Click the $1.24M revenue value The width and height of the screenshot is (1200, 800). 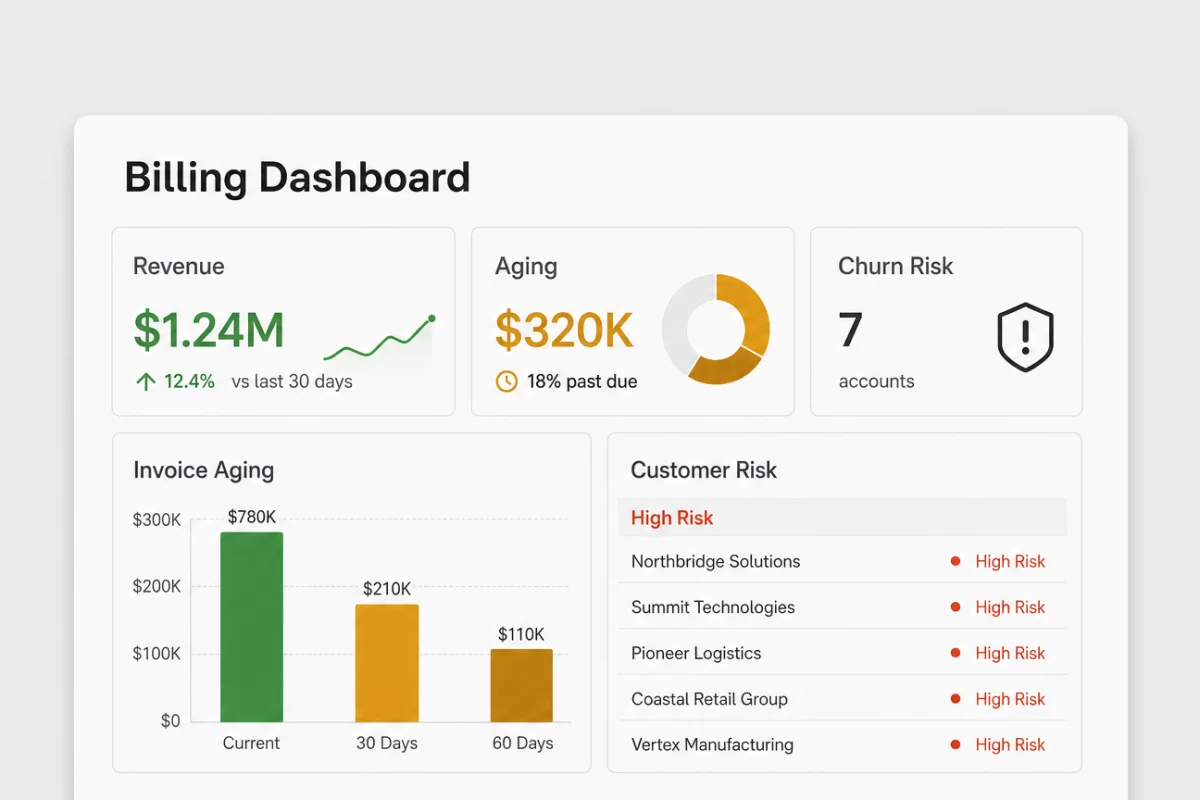coord(209,331)
